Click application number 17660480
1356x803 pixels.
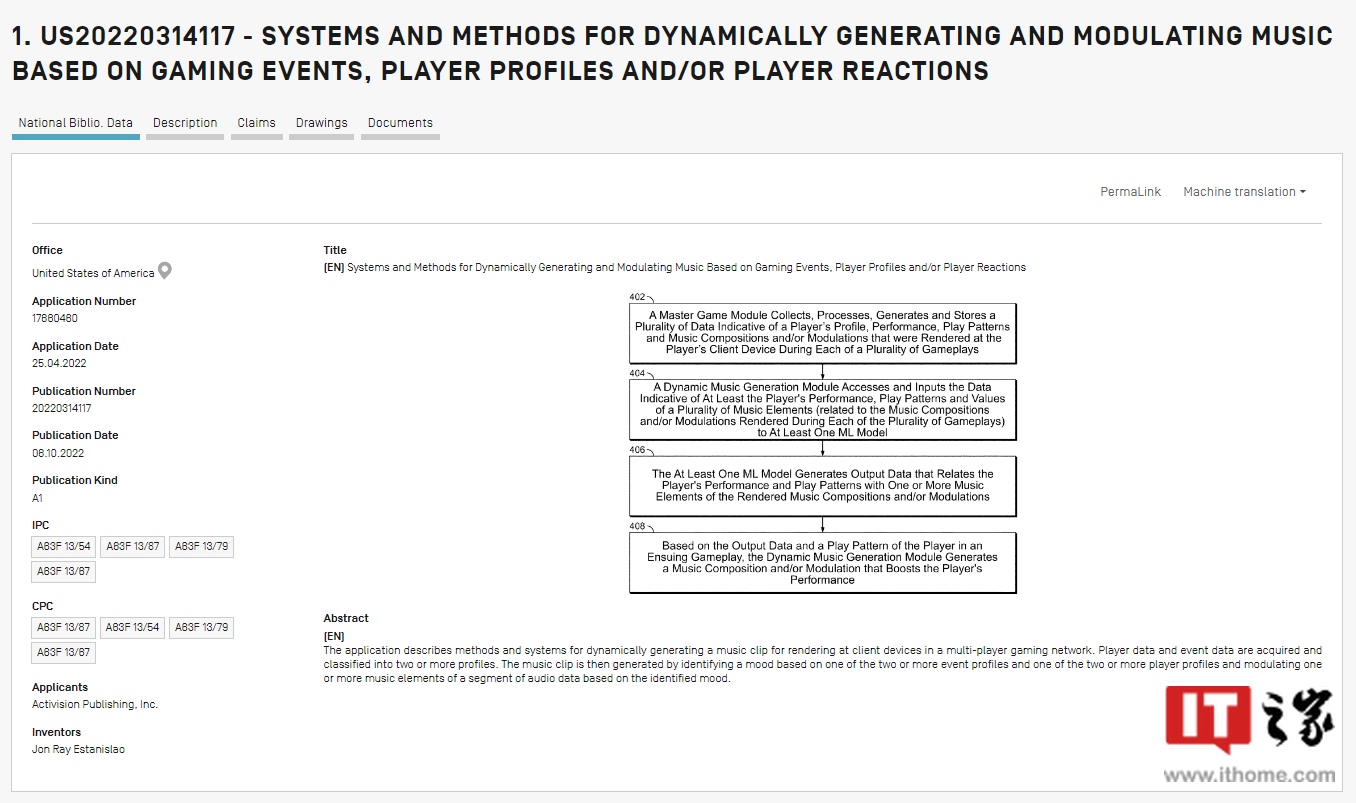pyautogui.click(x=55, y=319)
